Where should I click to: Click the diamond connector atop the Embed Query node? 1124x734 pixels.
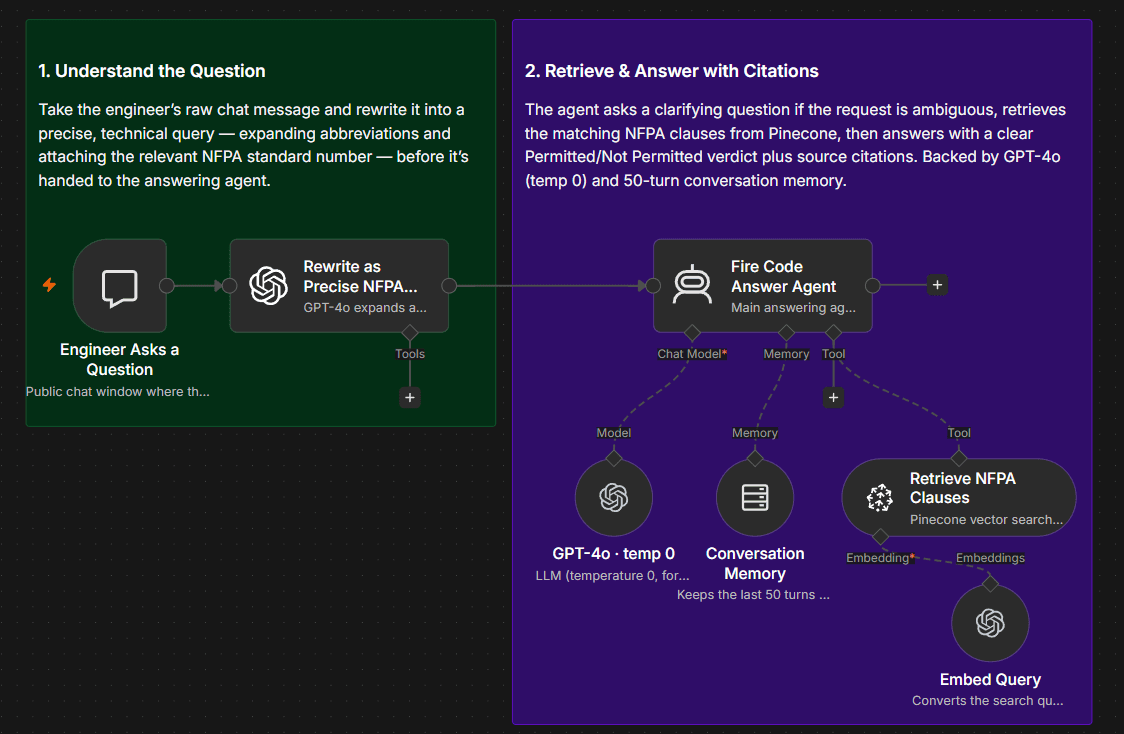tap(990, 583)
